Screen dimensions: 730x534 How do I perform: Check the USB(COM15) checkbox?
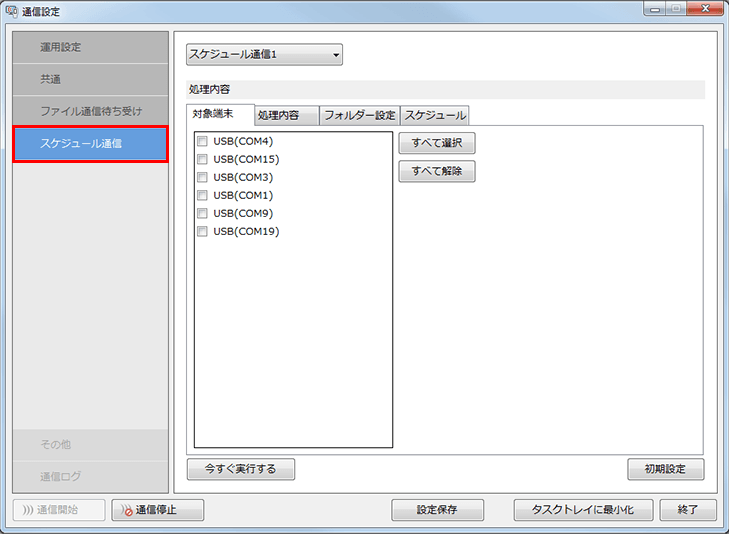[x=202, y=159]
